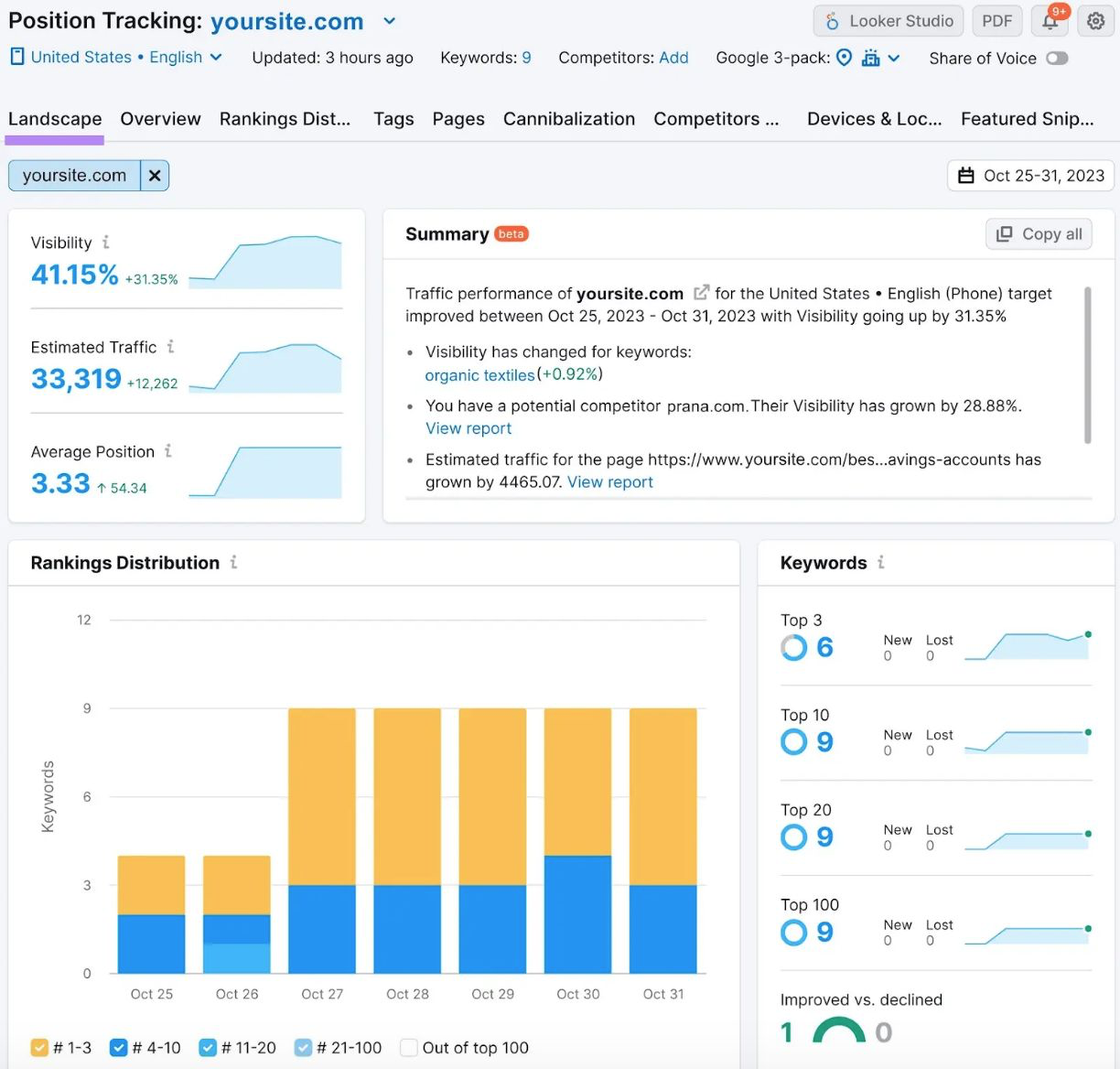Click the mobile device icon beside Google 3-pack
The height and width of the screenshot is (1069, 1120).
869,58
